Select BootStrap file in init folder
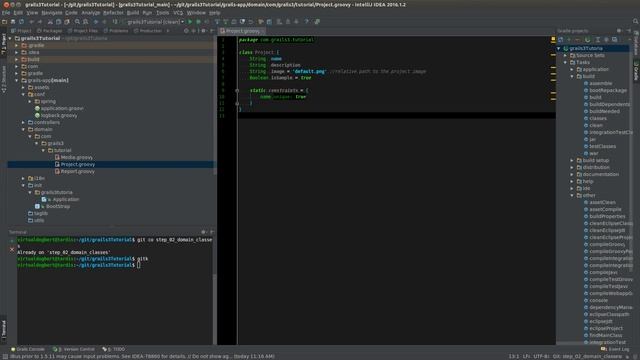This screenshot has height=360, width=640. tap(53, 207)
